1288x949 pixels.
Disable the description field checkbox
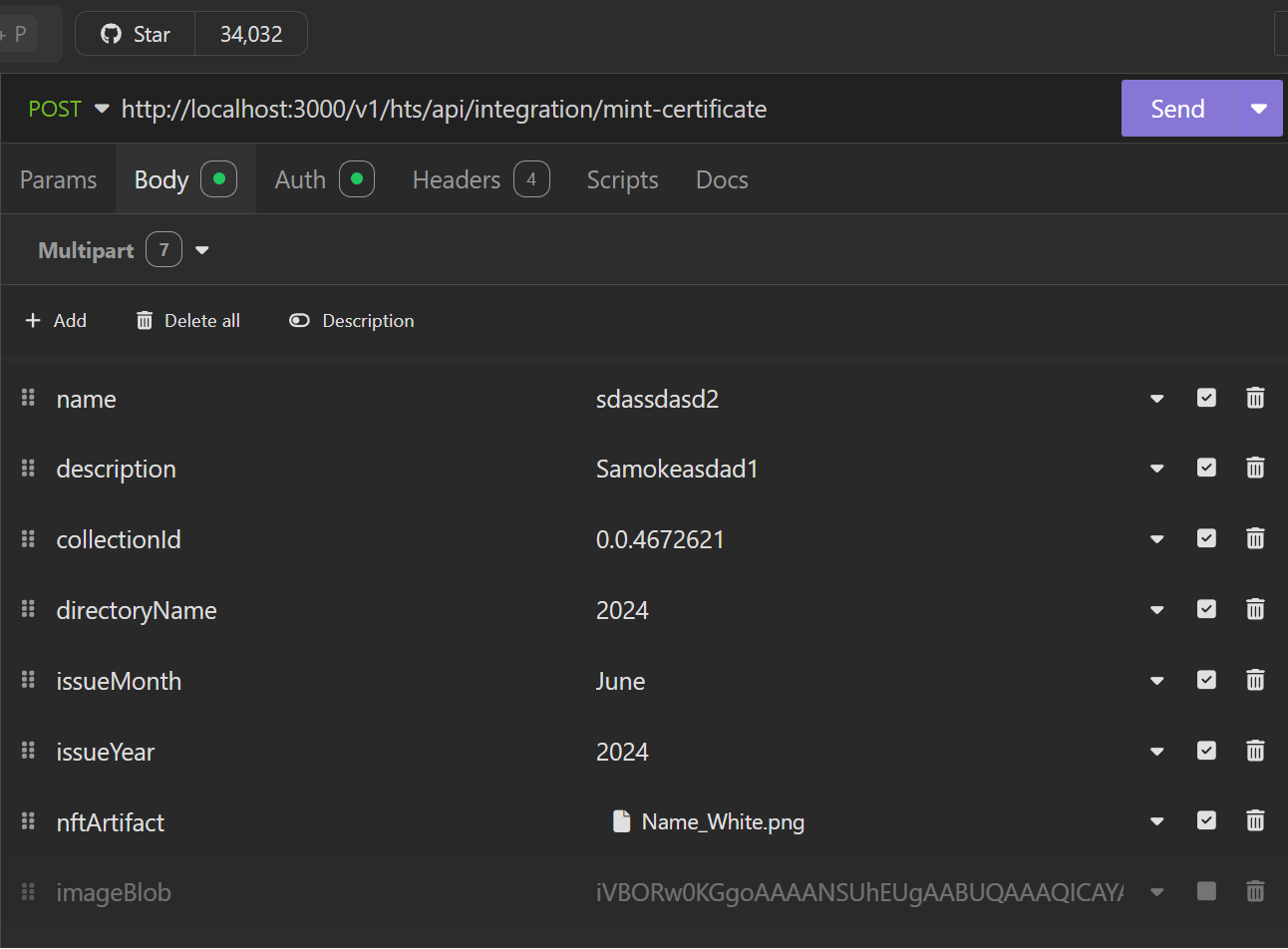pyautogui.click(x=1206, y=468)
